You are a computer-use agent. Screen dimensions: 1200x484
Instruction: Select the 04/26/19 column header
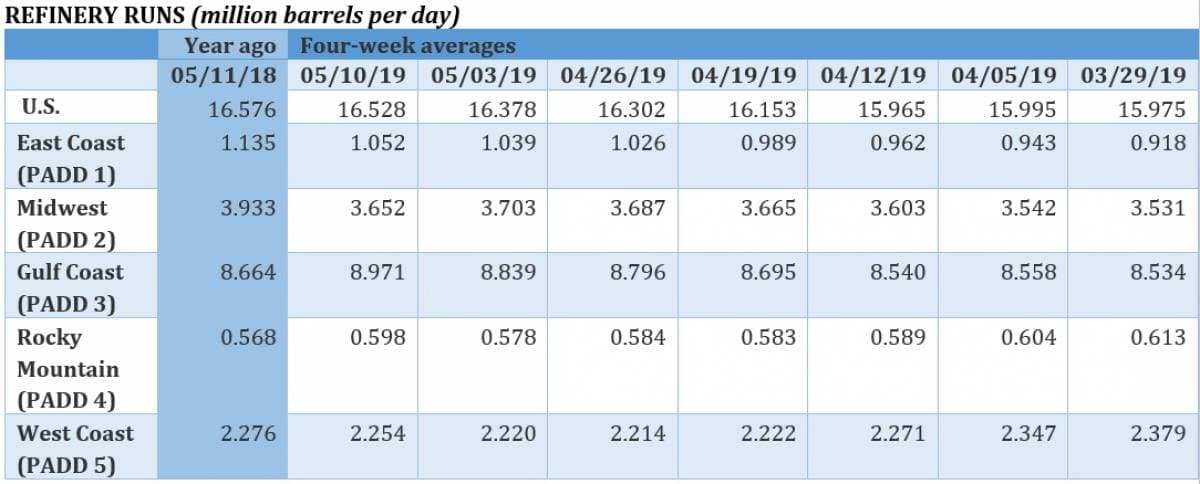click(618, 75)
